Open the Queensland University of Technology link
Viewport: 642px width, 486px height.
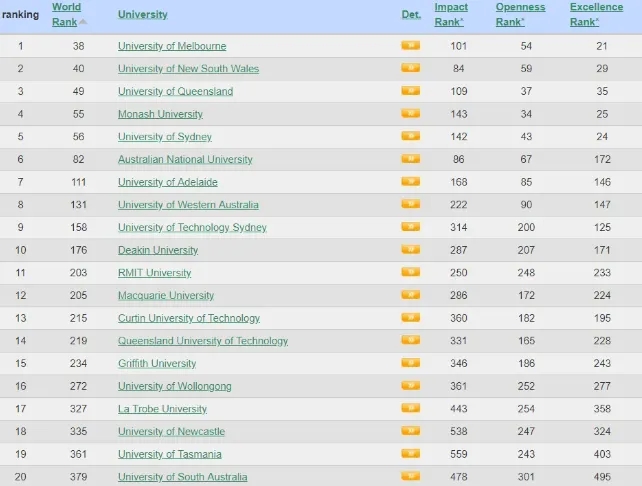[x=203, y=341]
